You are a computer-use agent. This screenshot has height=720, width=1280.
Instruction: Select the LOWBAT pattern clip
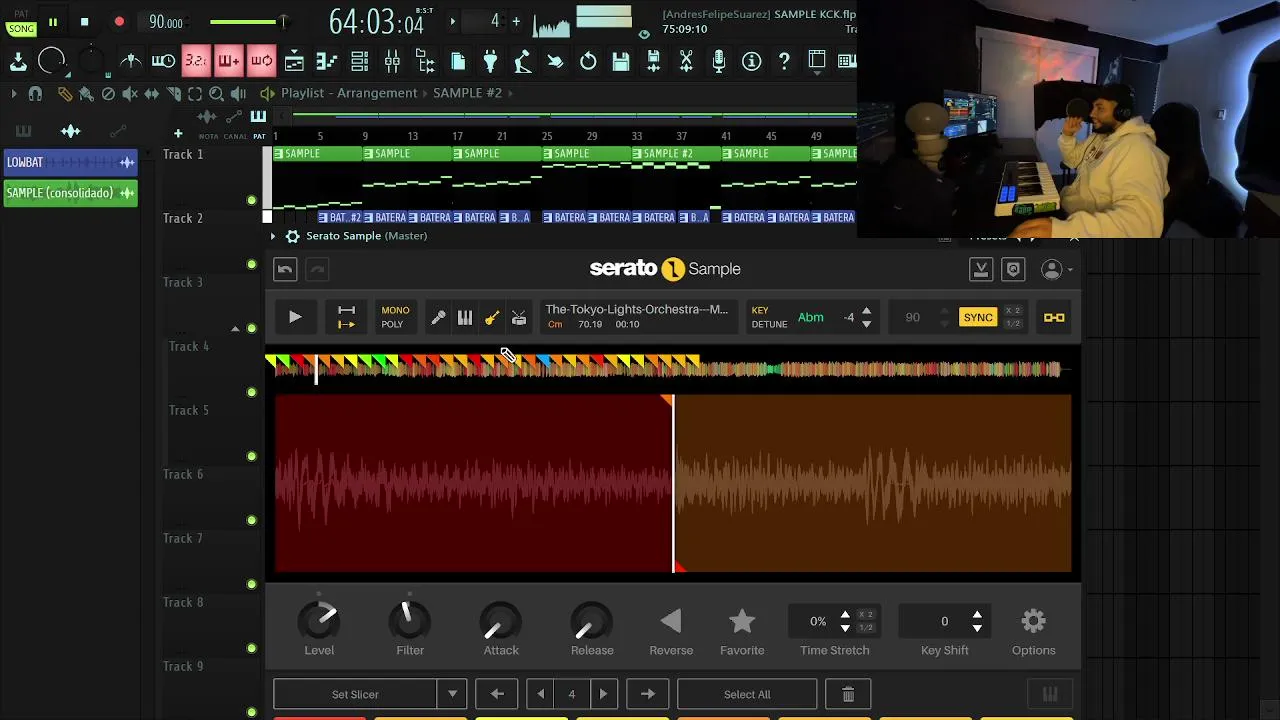point(70,162)
